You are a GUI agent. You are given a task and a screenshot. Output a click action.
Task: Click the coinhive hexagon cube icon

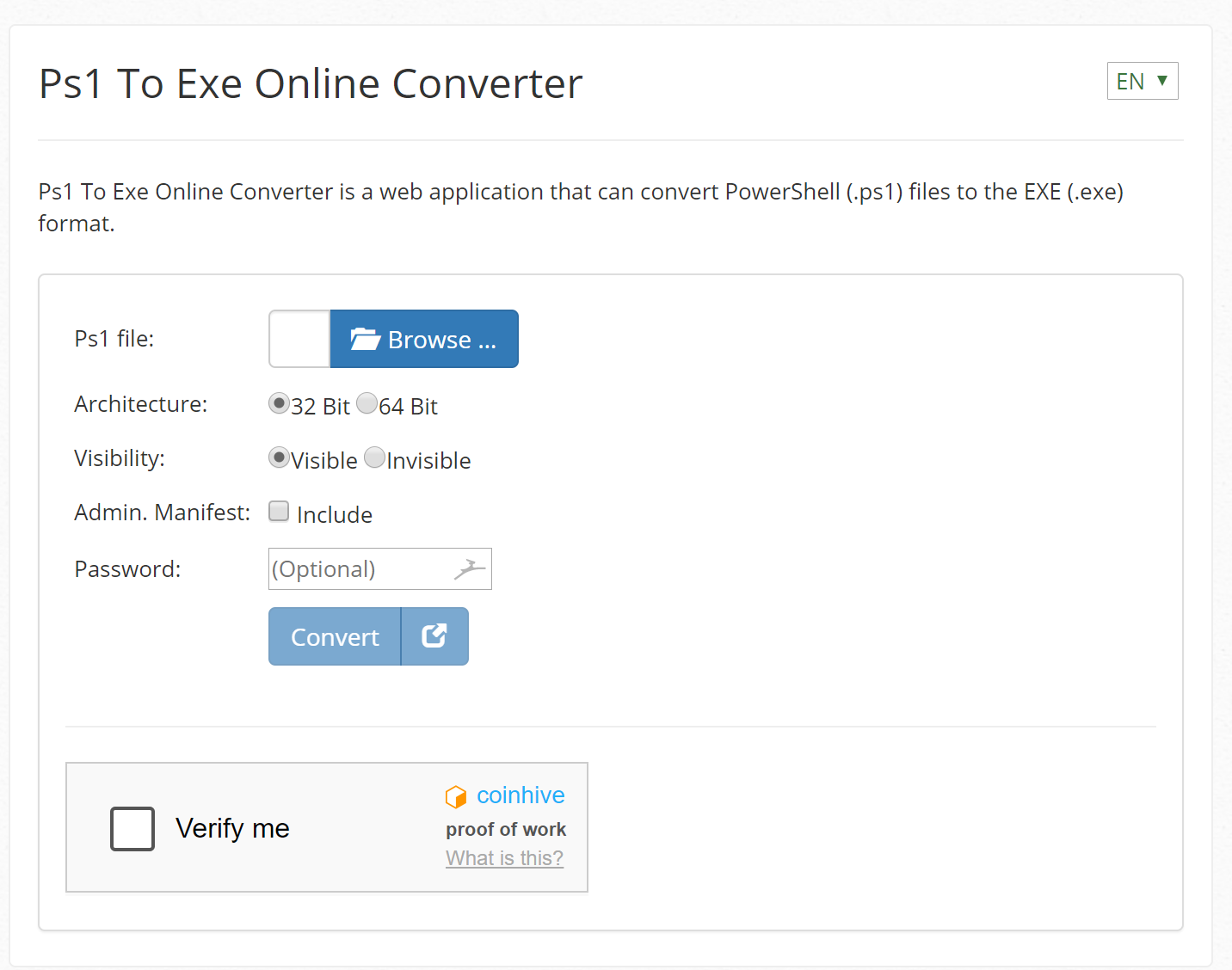pyautogui.click(x=456, y=796)
